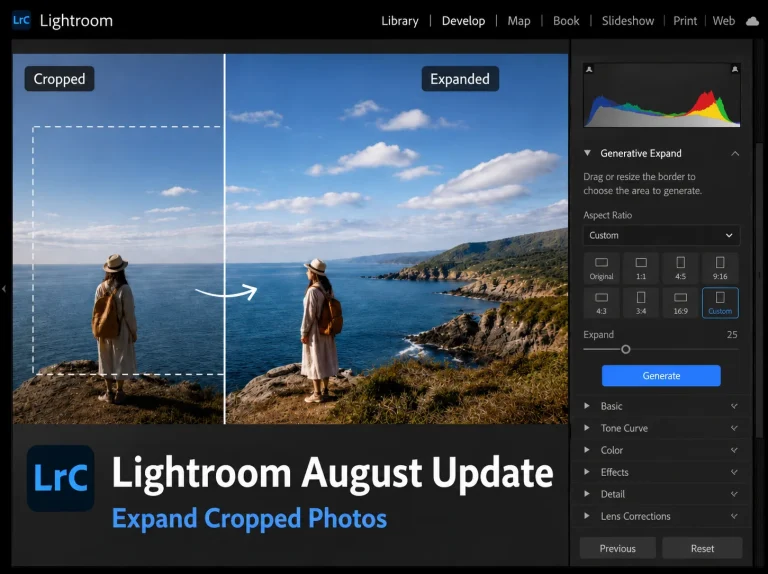Toggle the Effects panel switch
This screenshot has height=574, width=768.
point(734,472)
